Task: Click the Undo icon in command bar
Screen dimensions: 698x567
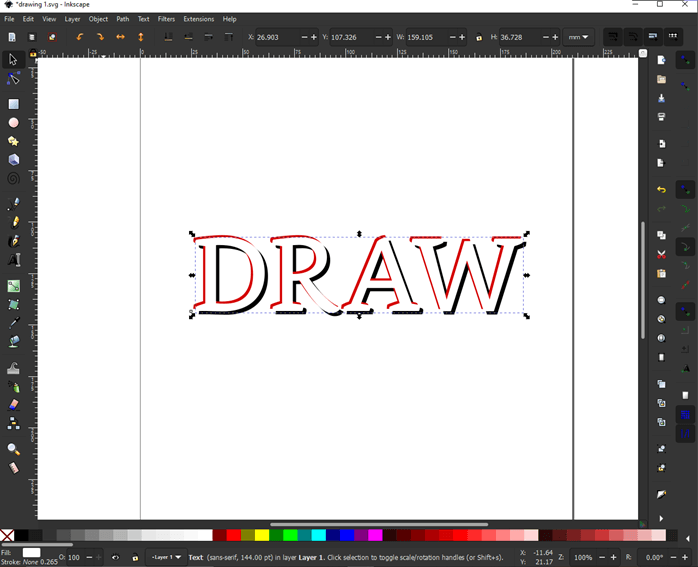Action: coord(661,190)
